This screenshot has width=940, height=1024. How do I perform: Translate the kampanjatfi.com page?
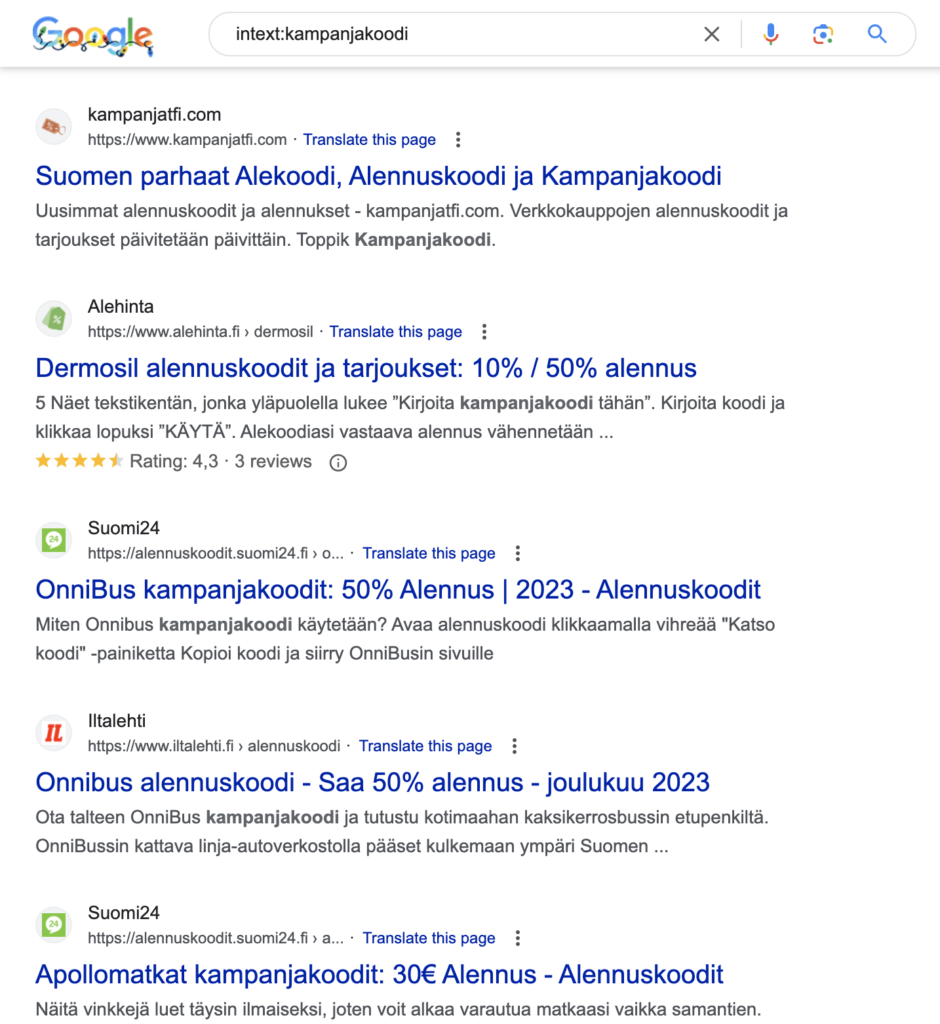click(369, 140)
